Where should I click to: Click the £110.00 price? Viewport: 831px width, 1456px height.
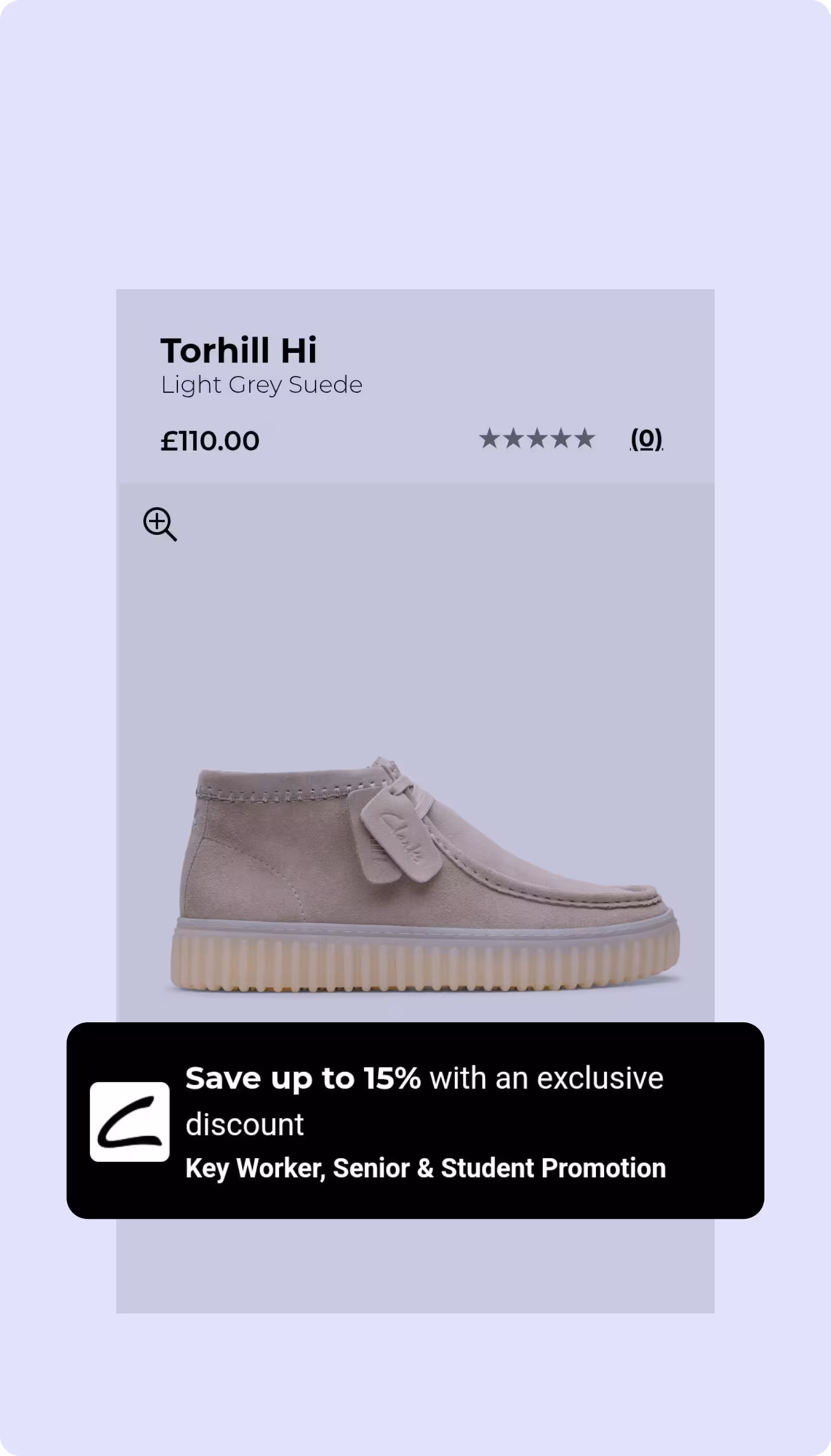[x=210, y=441]
